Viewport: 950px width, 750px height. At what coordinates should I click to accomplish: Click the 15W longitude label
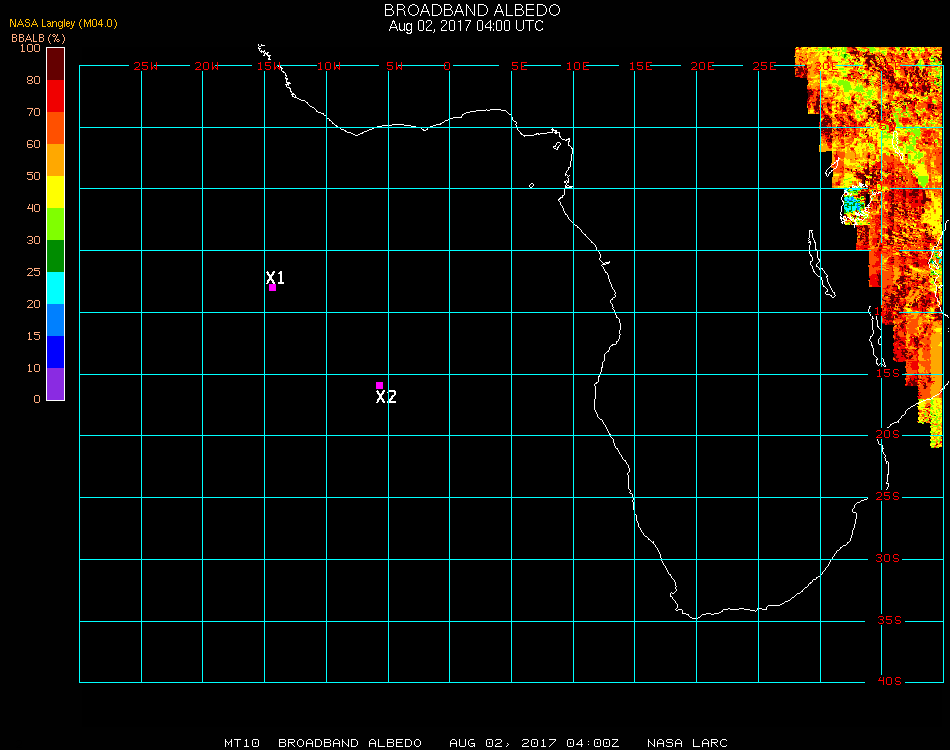269,66
